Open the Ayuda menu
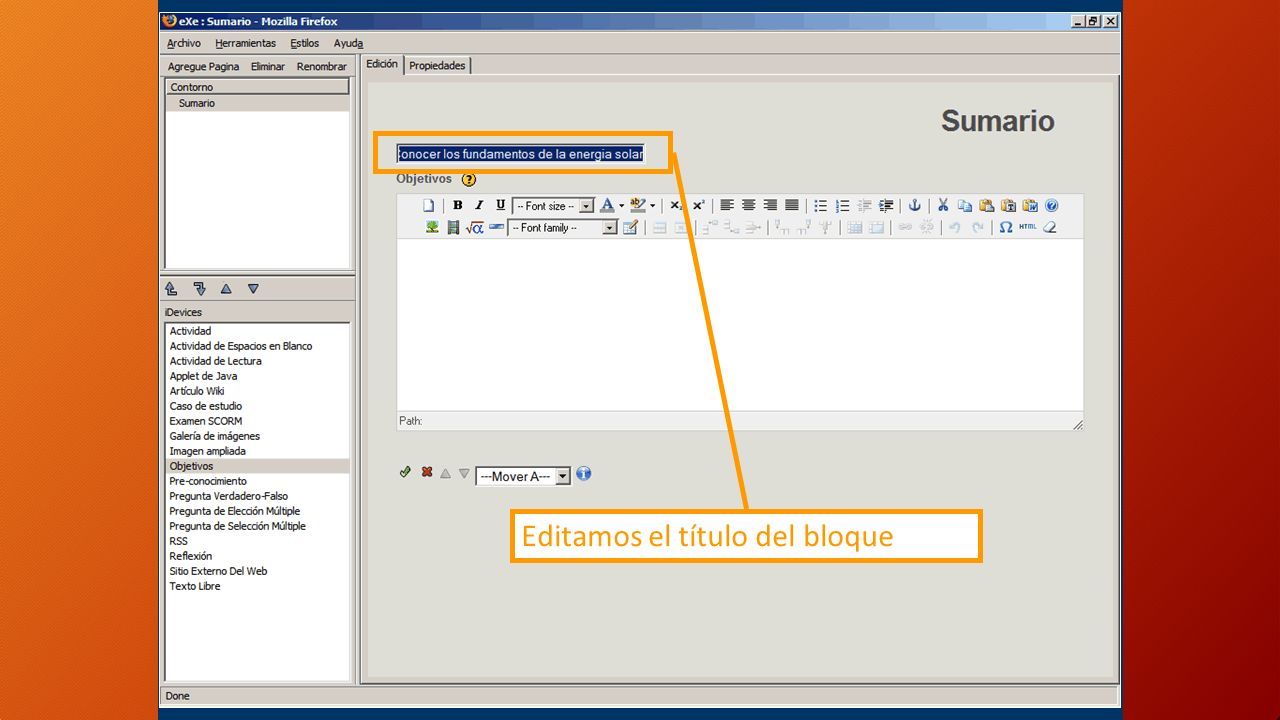The width and height of the screenshot is (1280, 720). (349, 43)
